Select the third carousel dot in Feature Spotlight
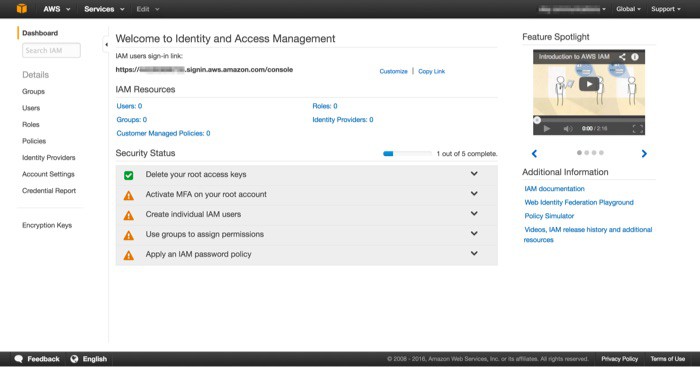This screenshot has height=367, width=700. pyautogui.click(x=594, y=153)
